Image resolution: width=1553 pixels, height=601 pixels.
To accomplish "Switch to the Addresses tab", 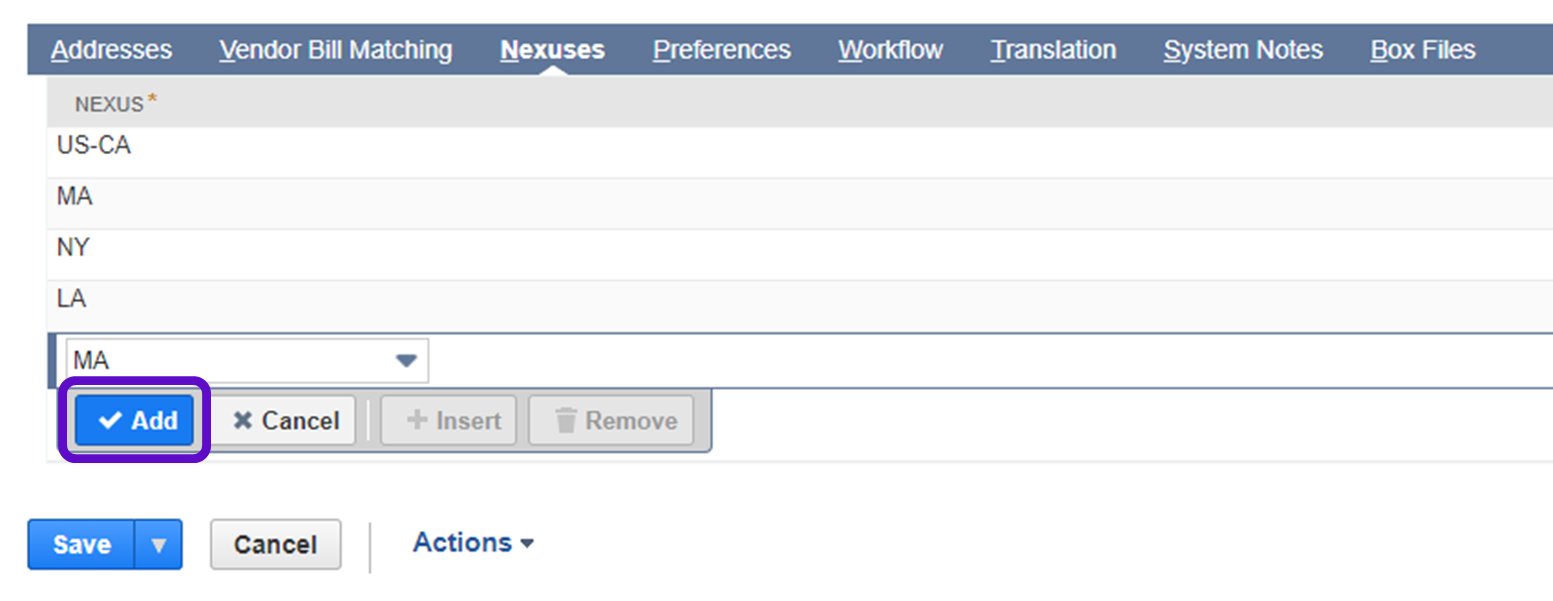I will tap(111, 50).
